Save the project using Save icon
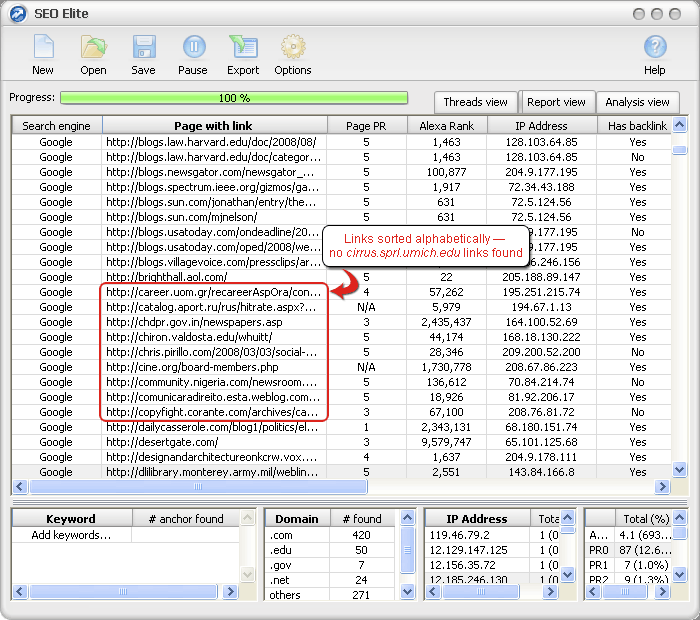 143,47
